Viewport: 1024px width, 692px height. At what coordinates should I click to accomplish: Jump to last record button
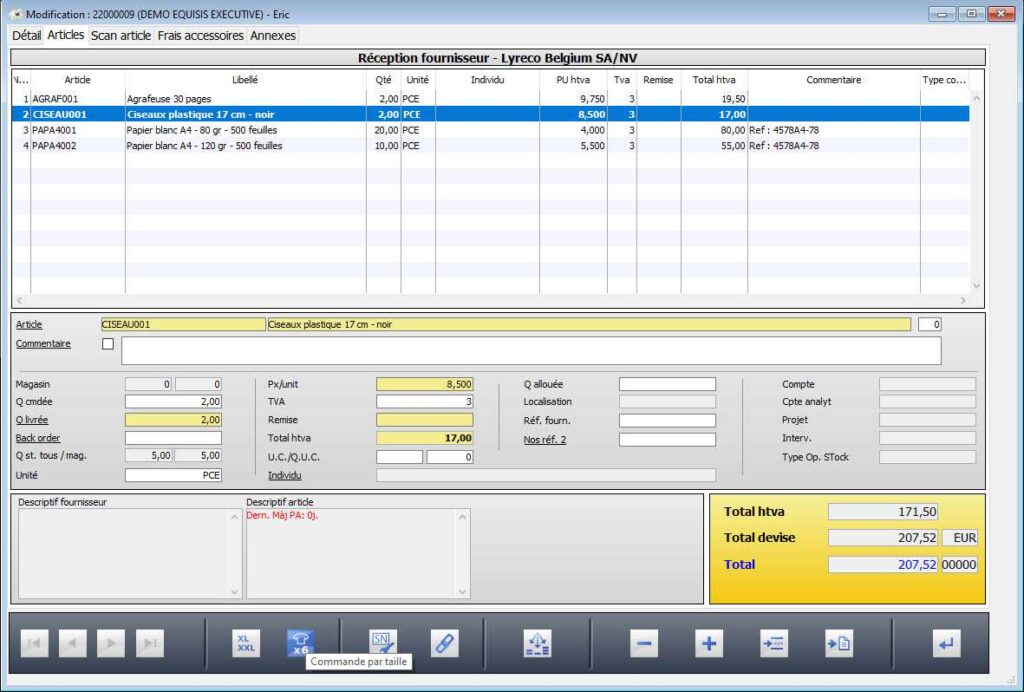click(x=150, y=644)
